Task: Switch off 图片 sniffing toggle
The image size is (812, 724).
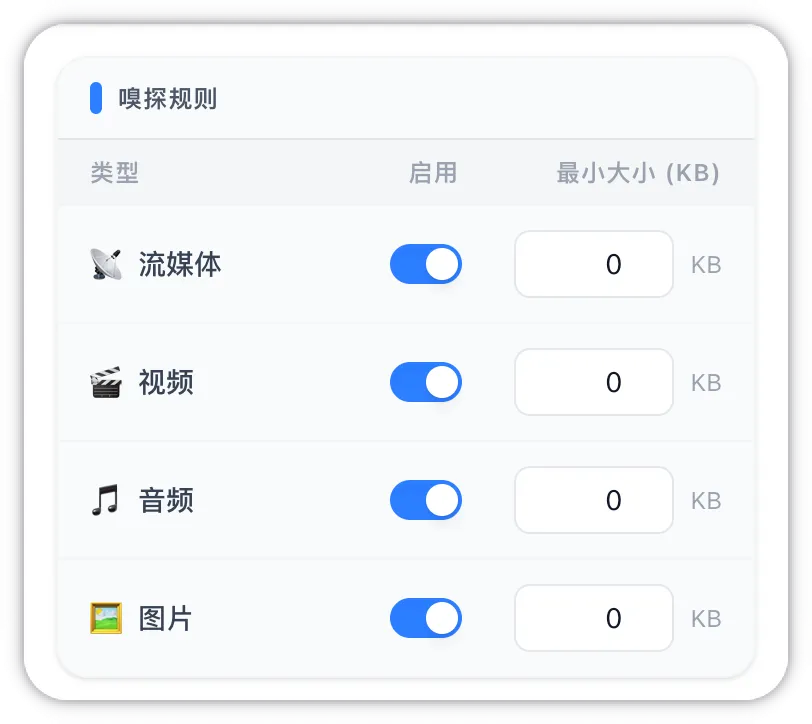Action: [x=426, y=618]
